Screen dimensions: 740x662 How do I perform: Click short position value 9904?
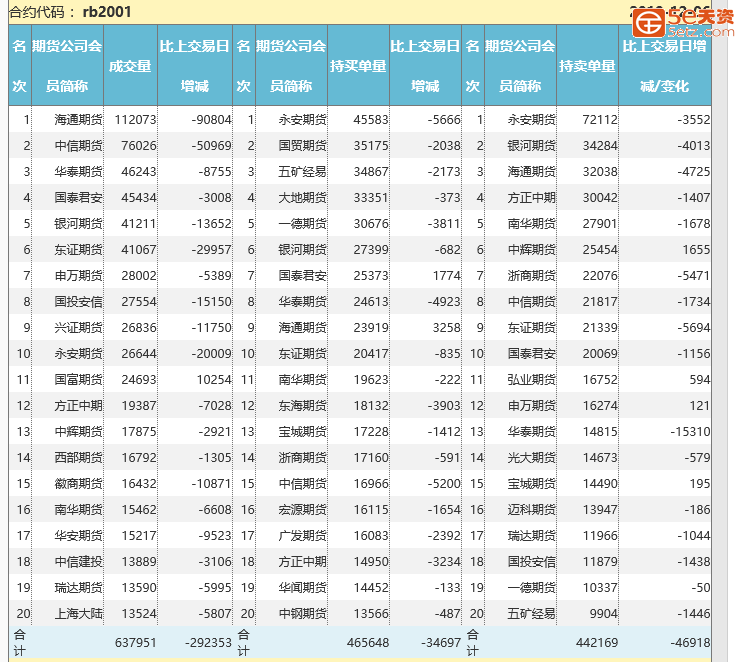tap(604, 614)
